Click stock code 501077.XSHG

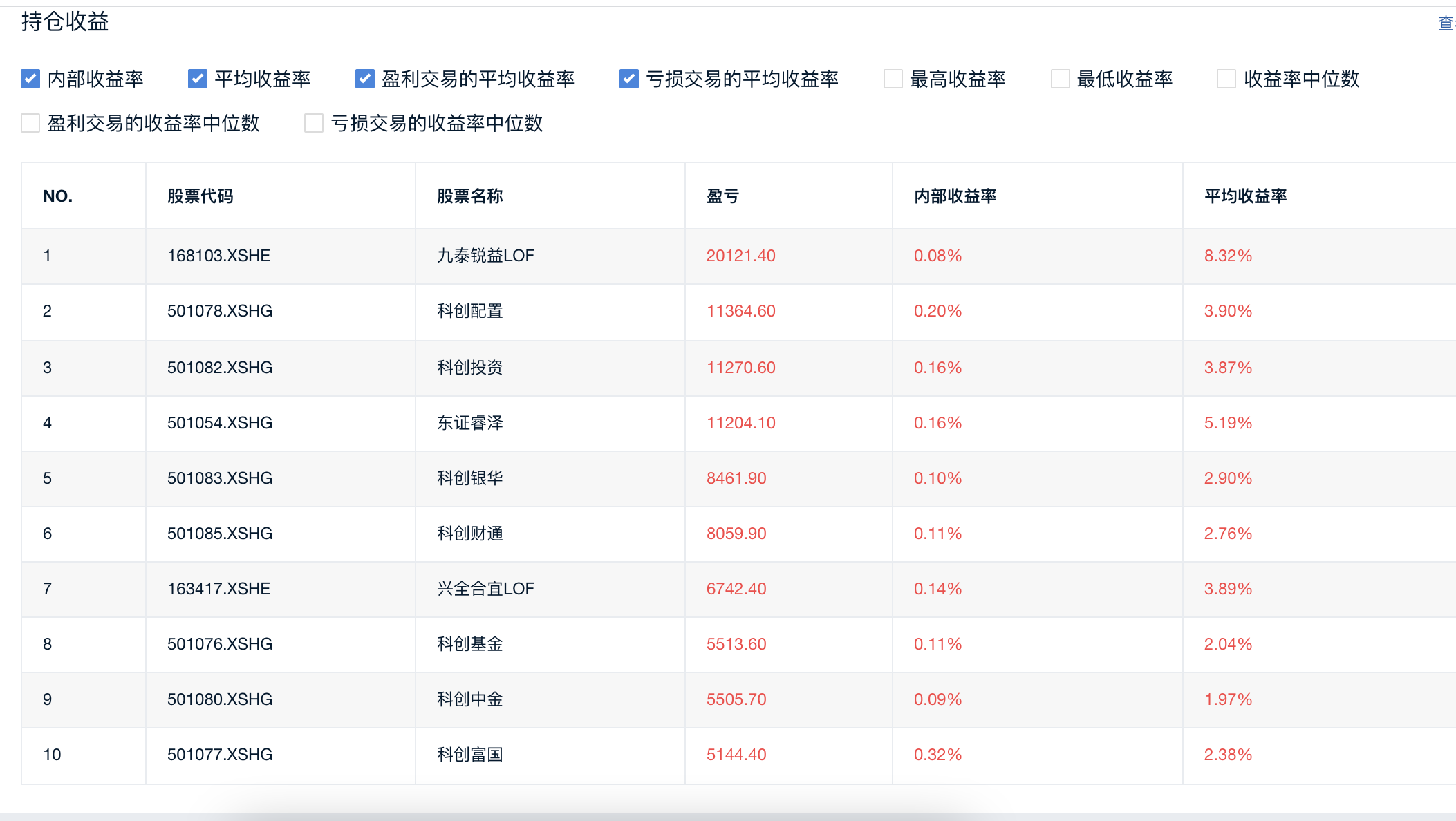[220, 755]
